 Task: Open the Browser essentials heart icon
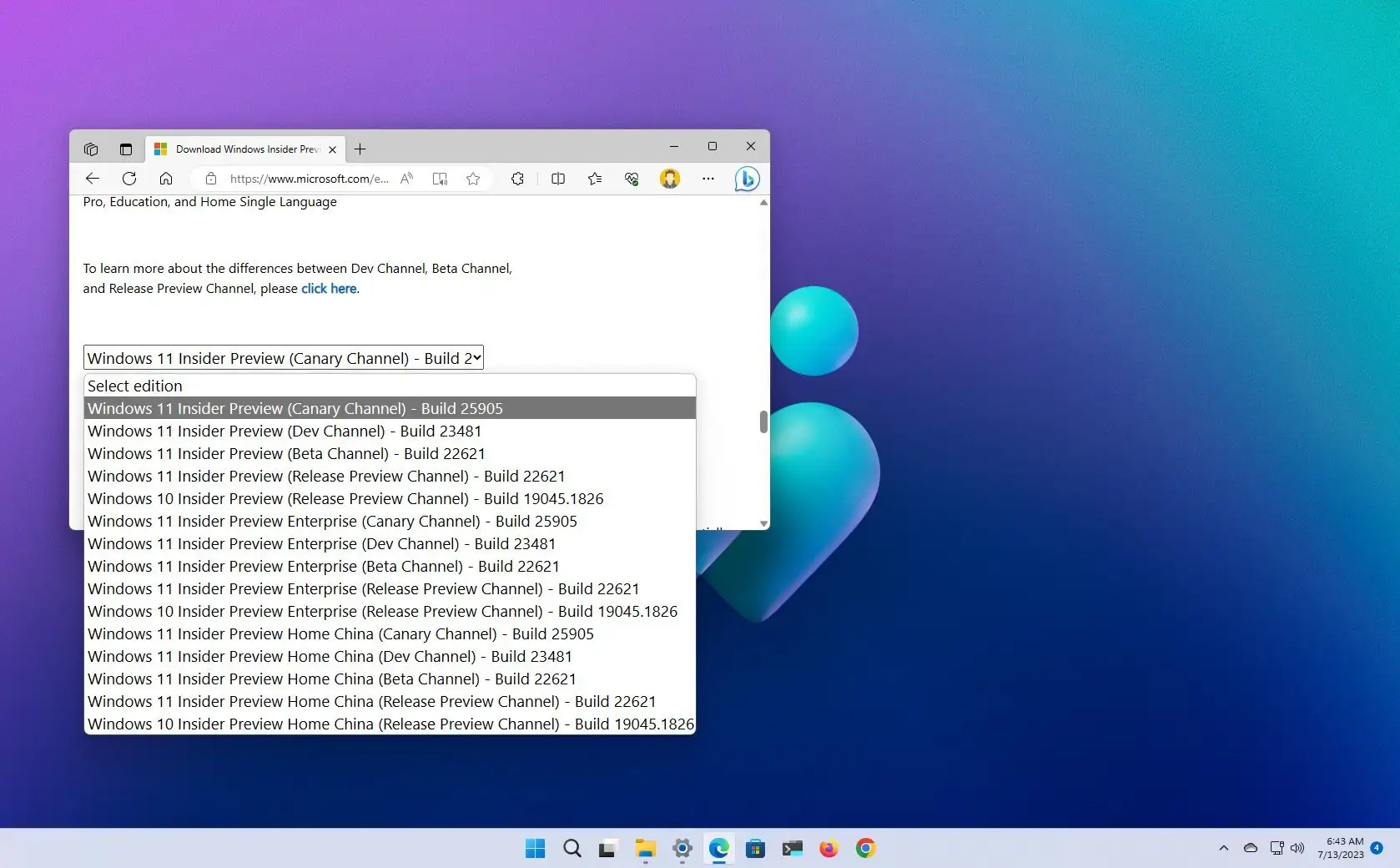(632, 179)
